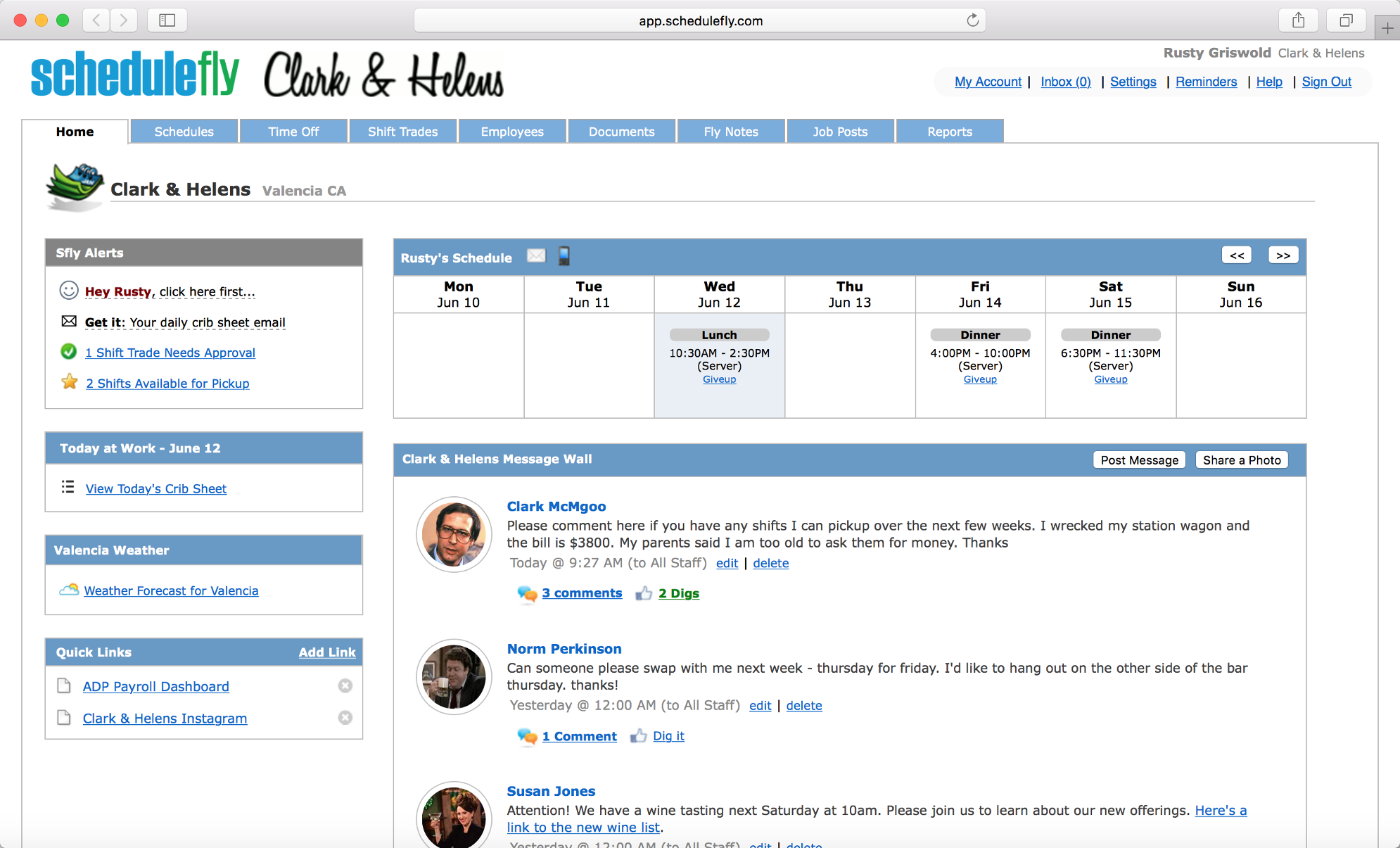This screenshot has width=1400, height=848.
Task: Open Weather Forecast for Valencia
Action: (x=171, y=591)
